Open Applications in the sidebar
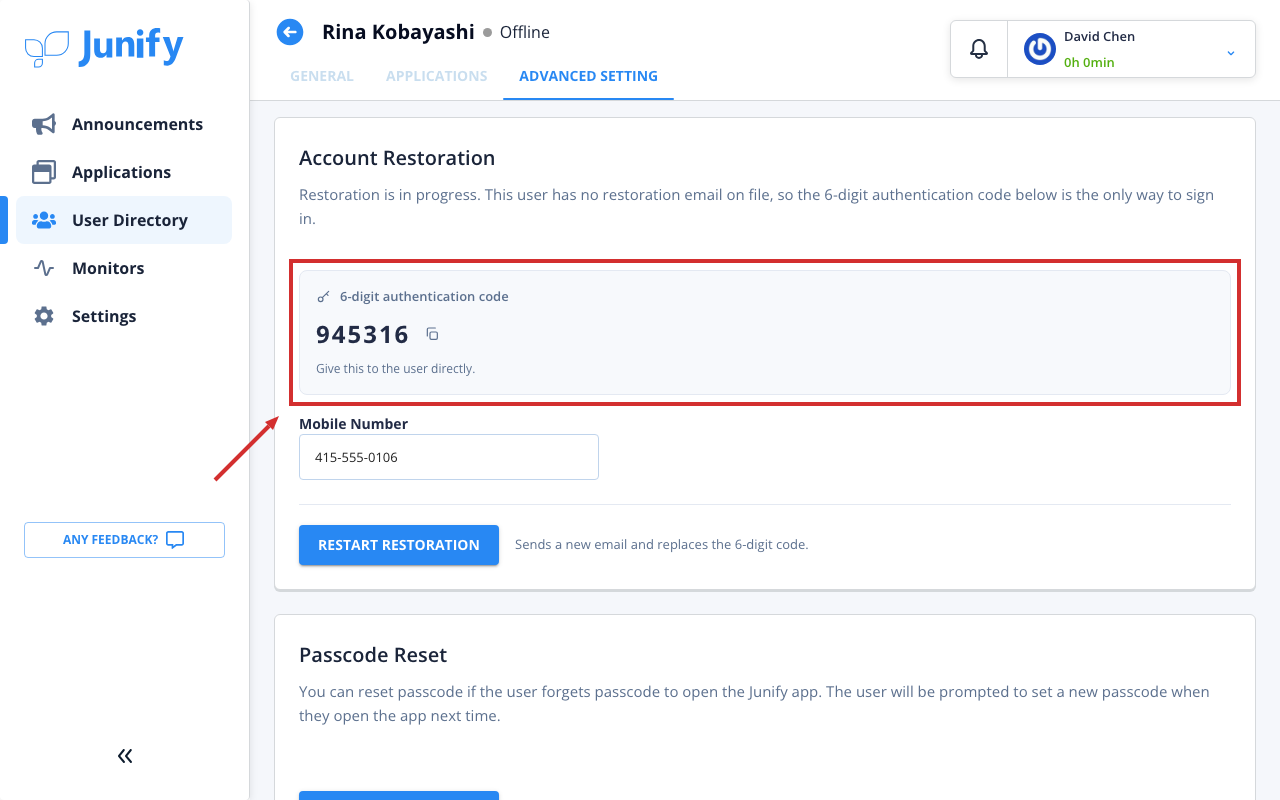 [124, 172]
